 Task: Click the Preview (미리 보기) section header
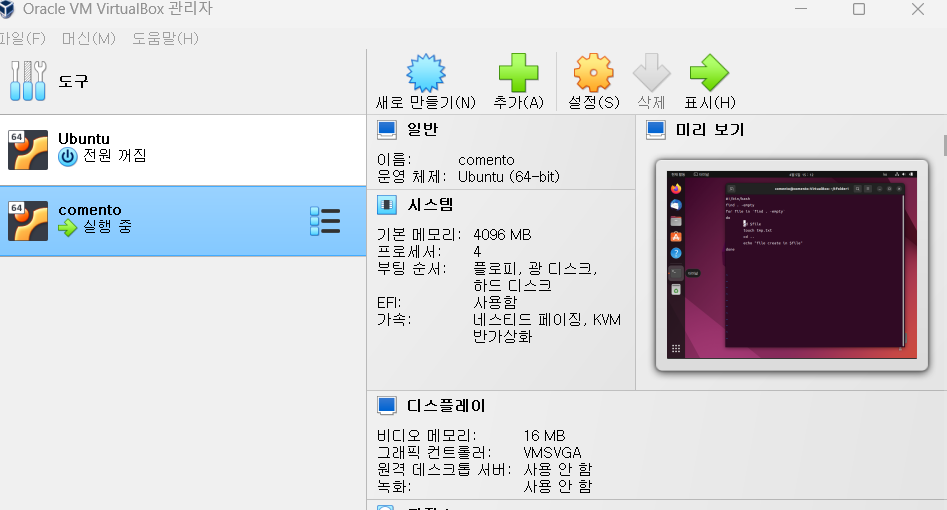coord(710,129)
